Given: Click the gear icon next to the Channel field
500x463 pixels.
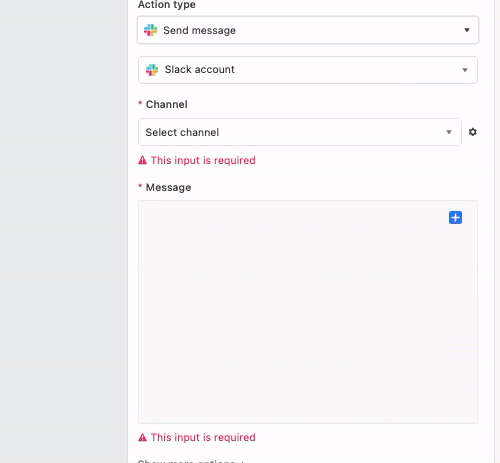Looking at the screenshot, I should pos(473,132).
